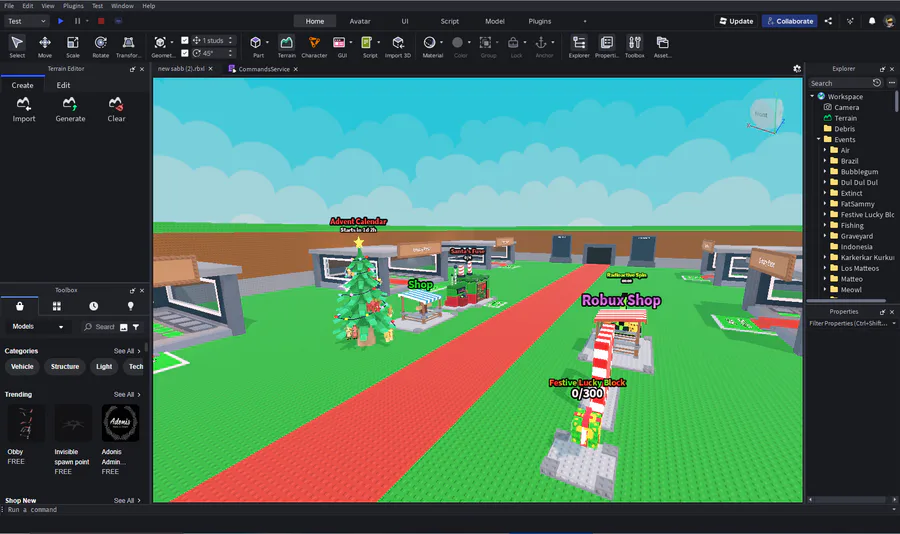
Task: Click the Explorer search field
Action: (840, 83)
